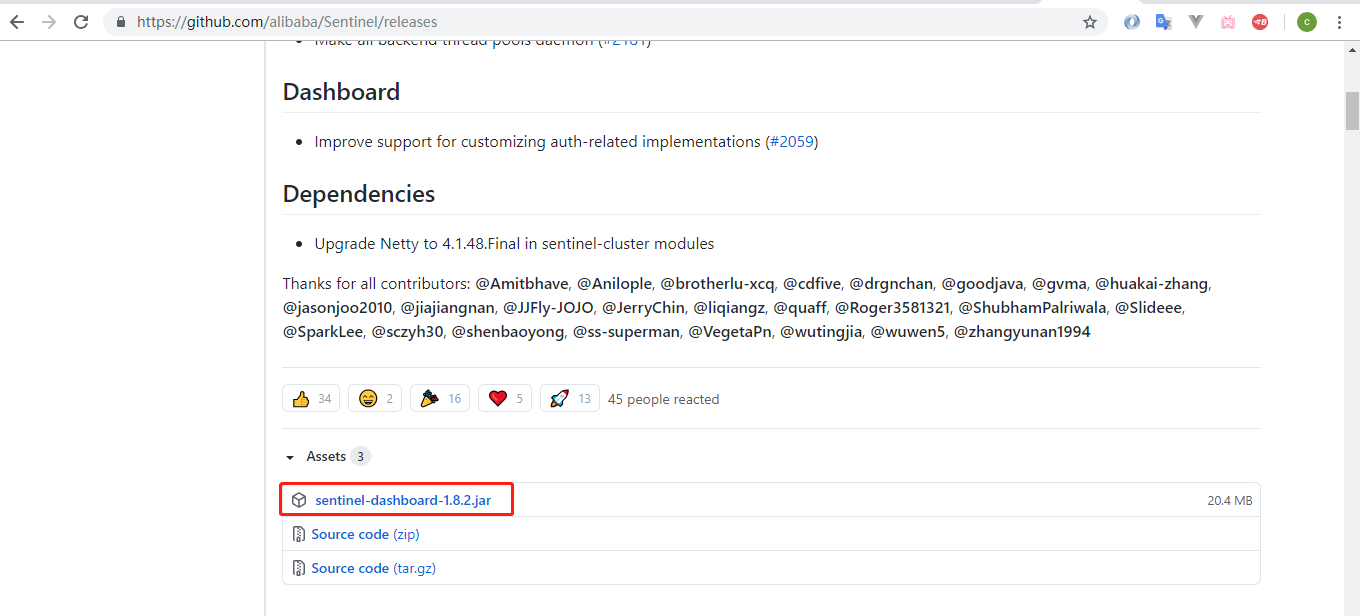Click the zip file icon for source code

click(298, 534)
